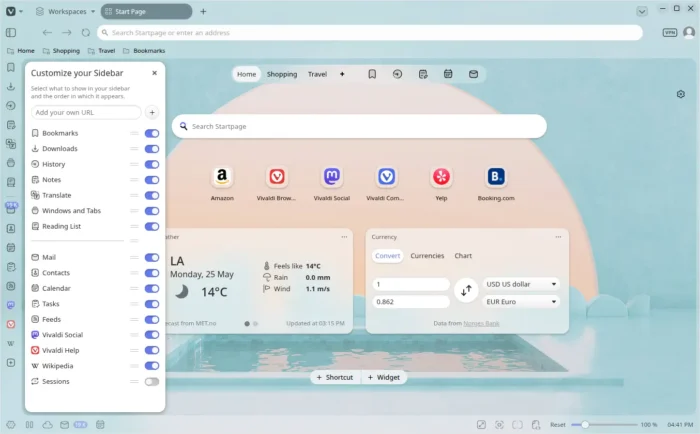Open the History panel in sidebar strip
700x434 pixels.
tap(11, 105)
